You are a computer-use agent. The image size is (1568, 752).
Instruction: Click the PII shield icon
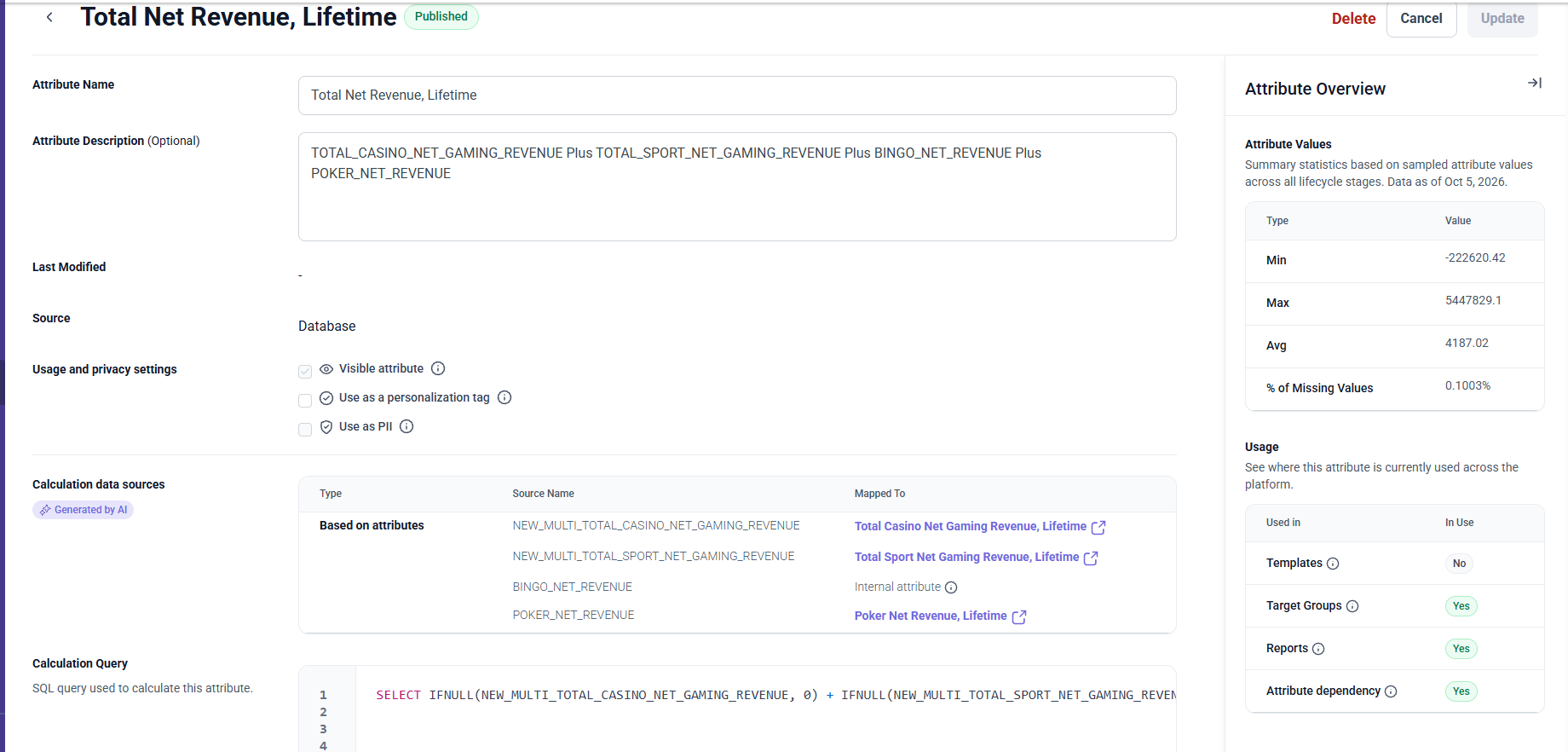326,427
